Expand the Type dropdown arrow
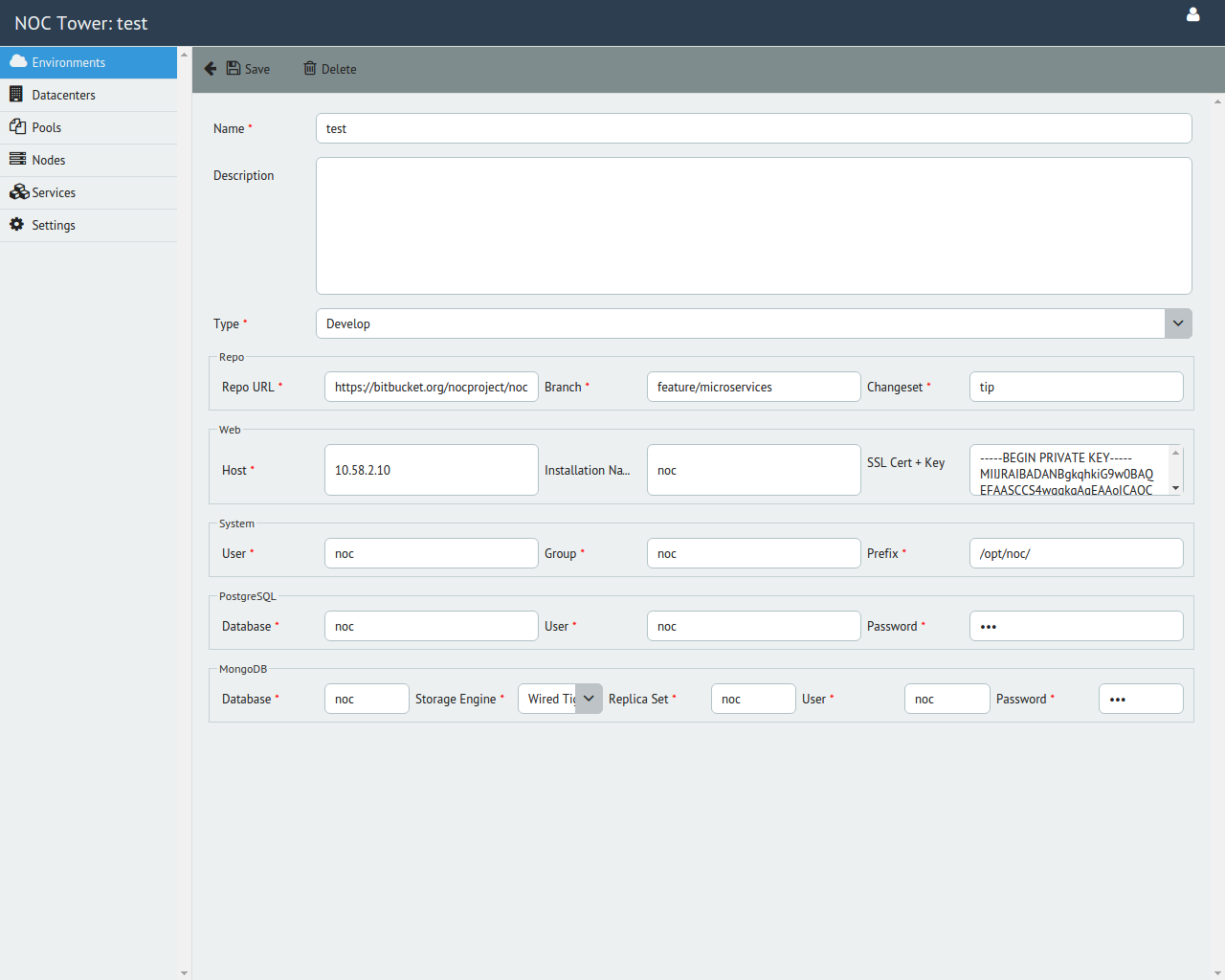The height and width of the screenshot is (980, 1225). [x=1178, y=323]
